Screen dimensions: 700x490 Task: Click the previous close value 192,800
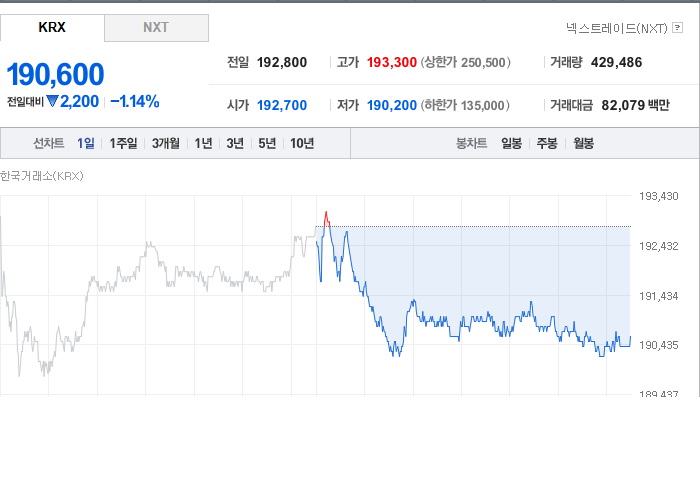pyautogui.click(x=282, y=62)
